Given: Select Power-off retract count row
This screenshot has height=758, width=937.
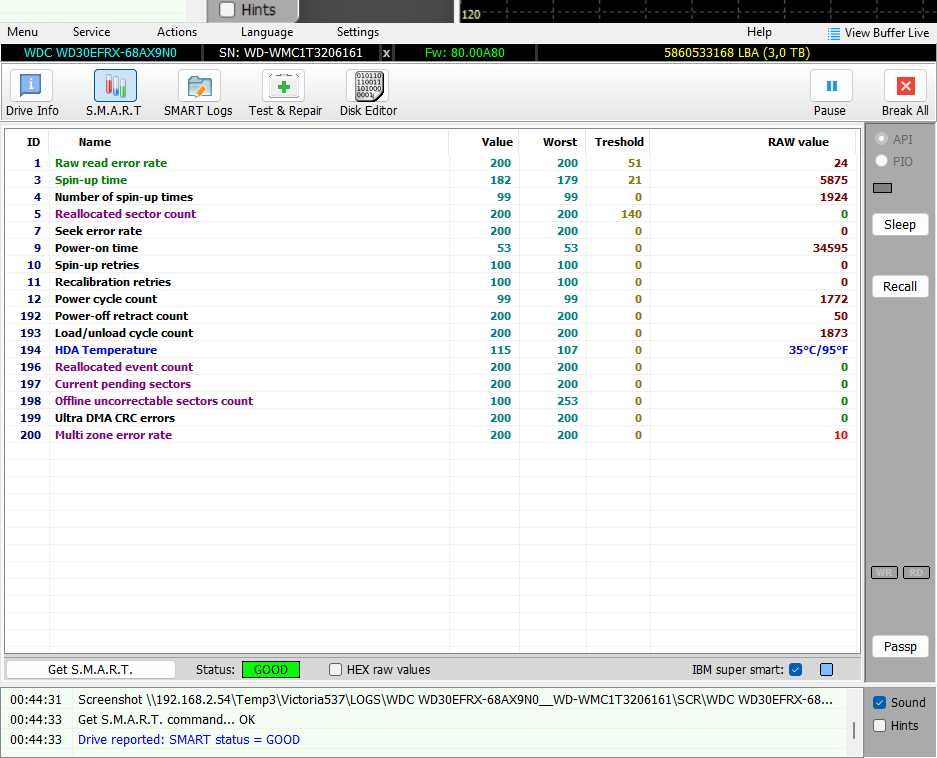Looking at the screenshot, I should point(433,316).
